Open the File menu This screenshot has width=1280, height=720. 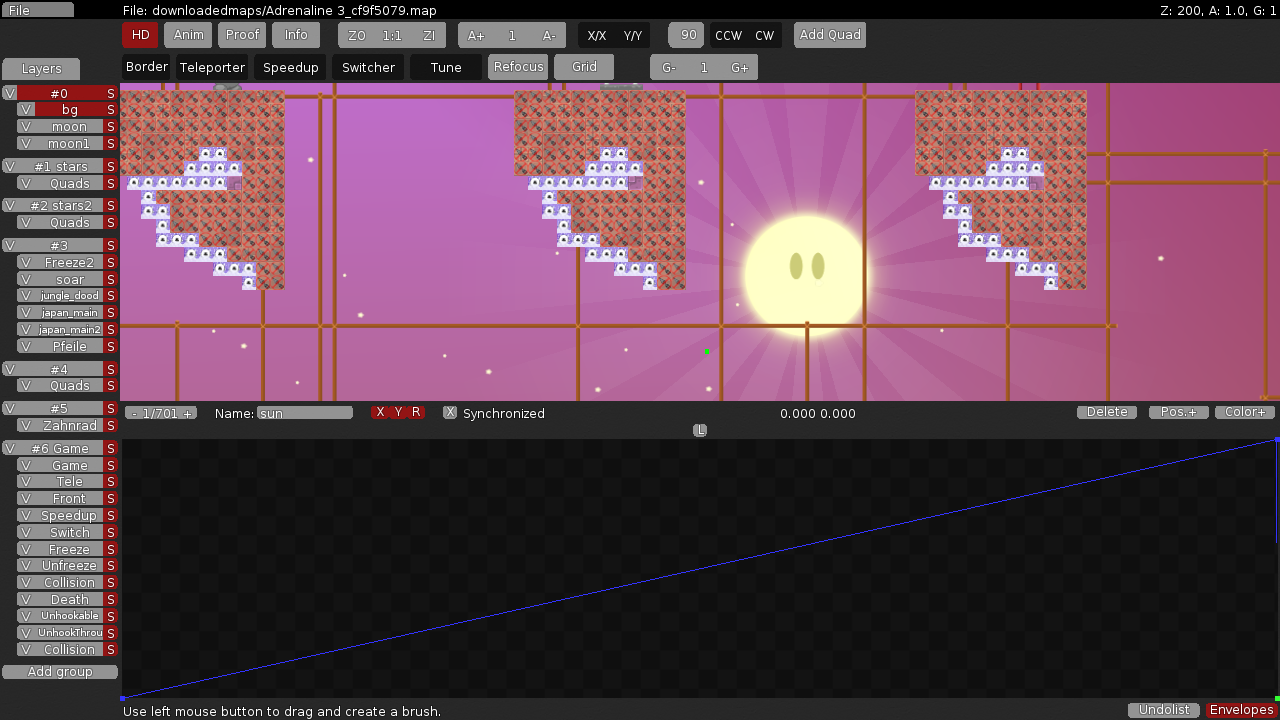click(37, 10)
